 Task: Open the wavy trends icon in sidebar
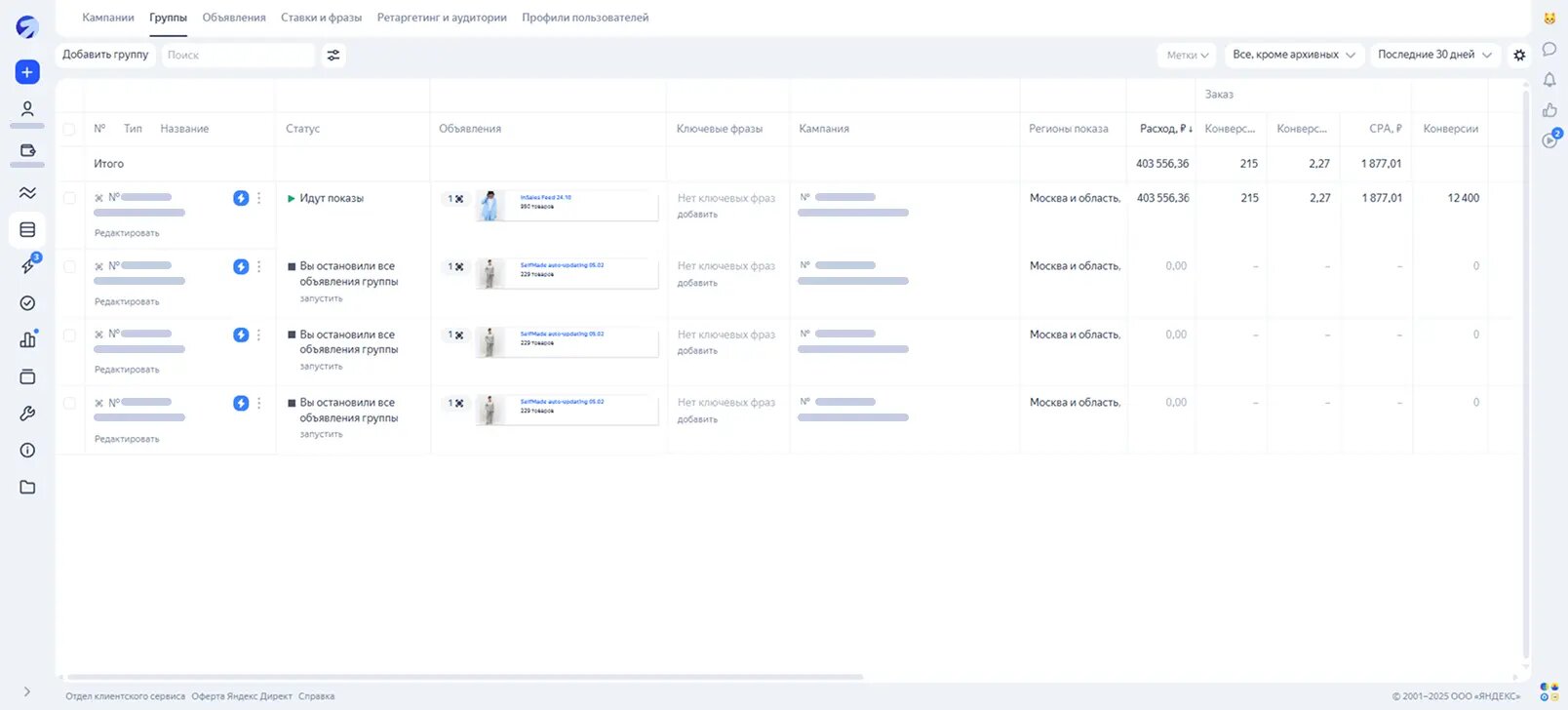click(27, 192)
